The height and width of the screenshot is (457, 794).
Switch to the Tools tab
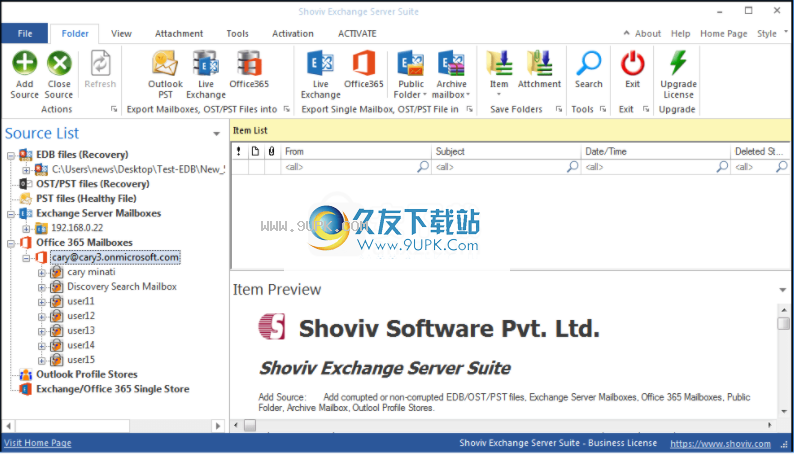coord(237,33)
